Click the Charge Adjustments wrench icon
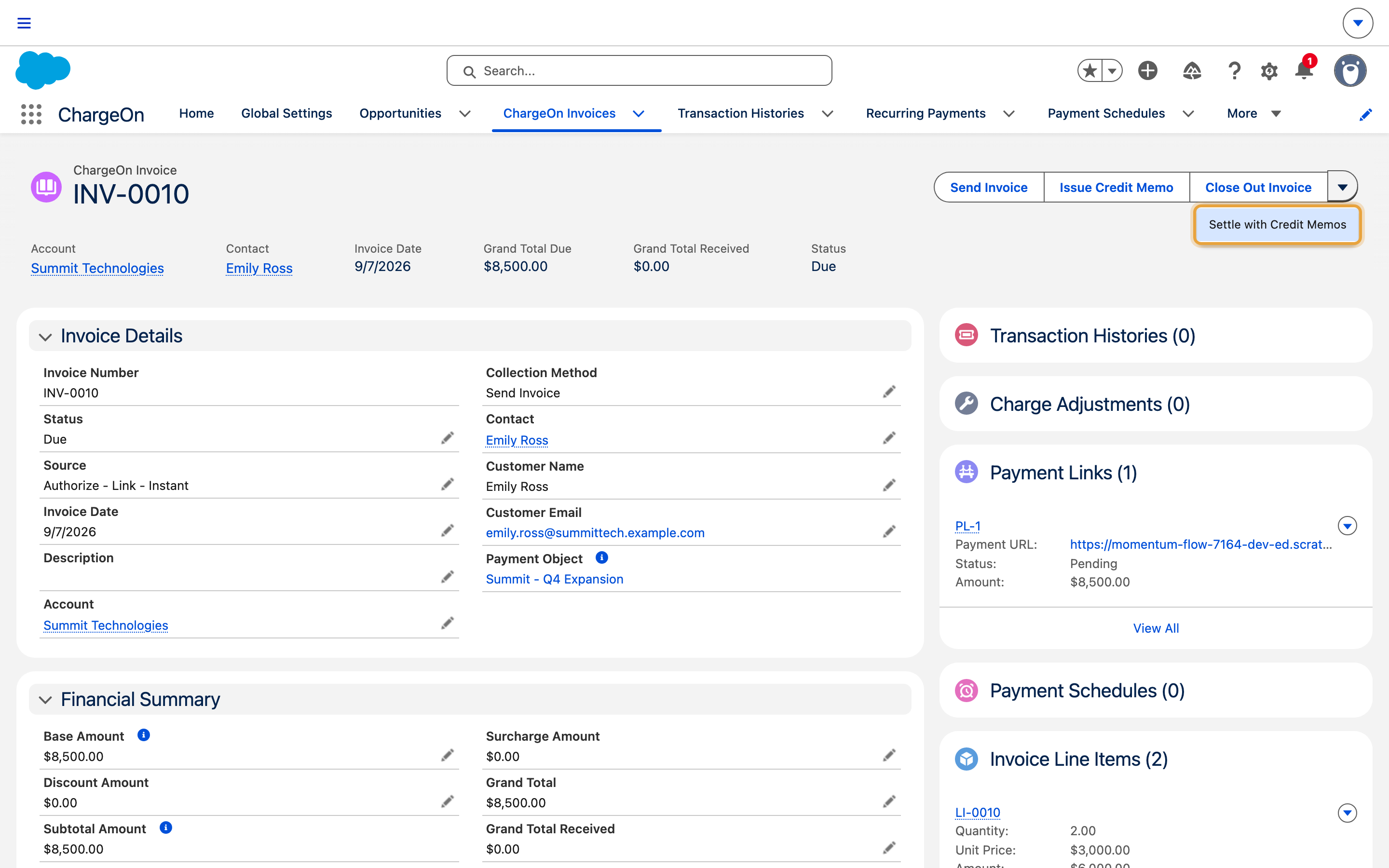 [x=967, y=403]
